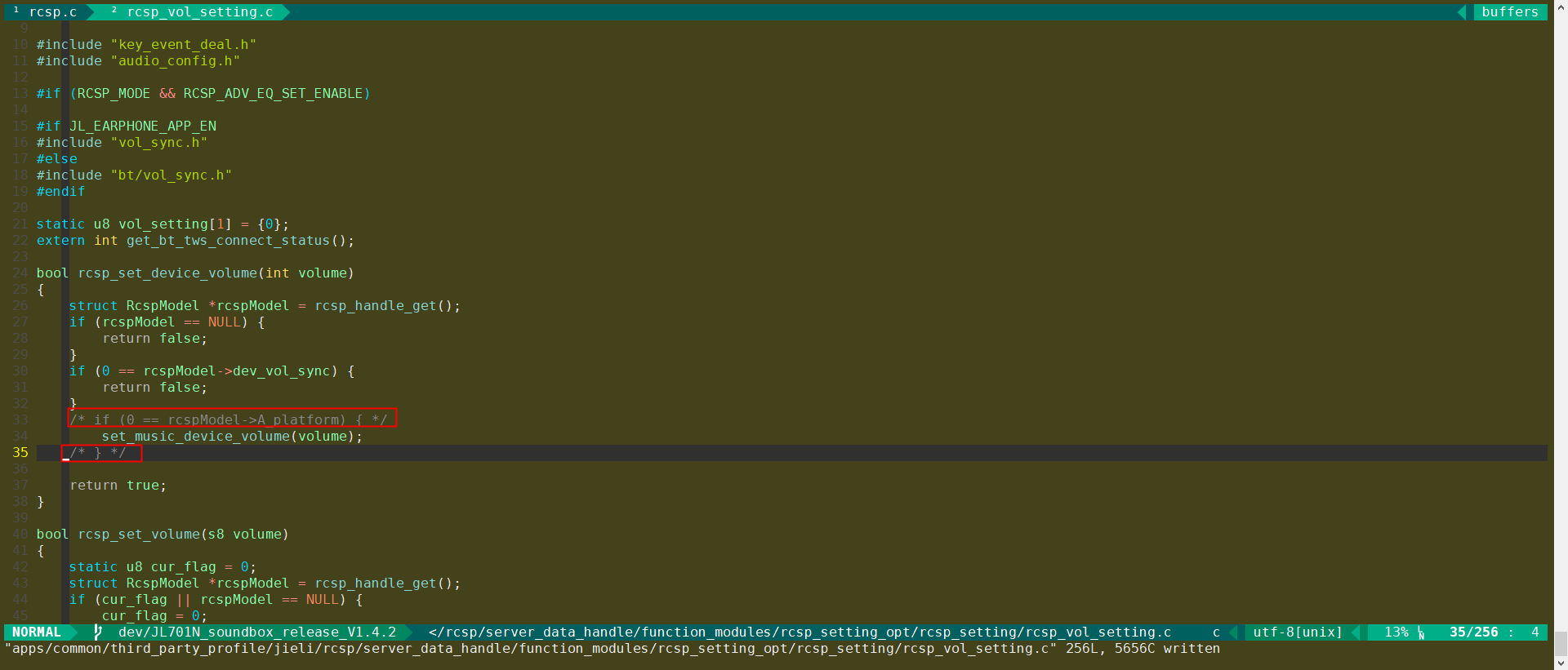Click the file path ending in rcsp_vol_setting.c in the status line
This screenshot has width=1568, height=670.
(x=800, y=632)
